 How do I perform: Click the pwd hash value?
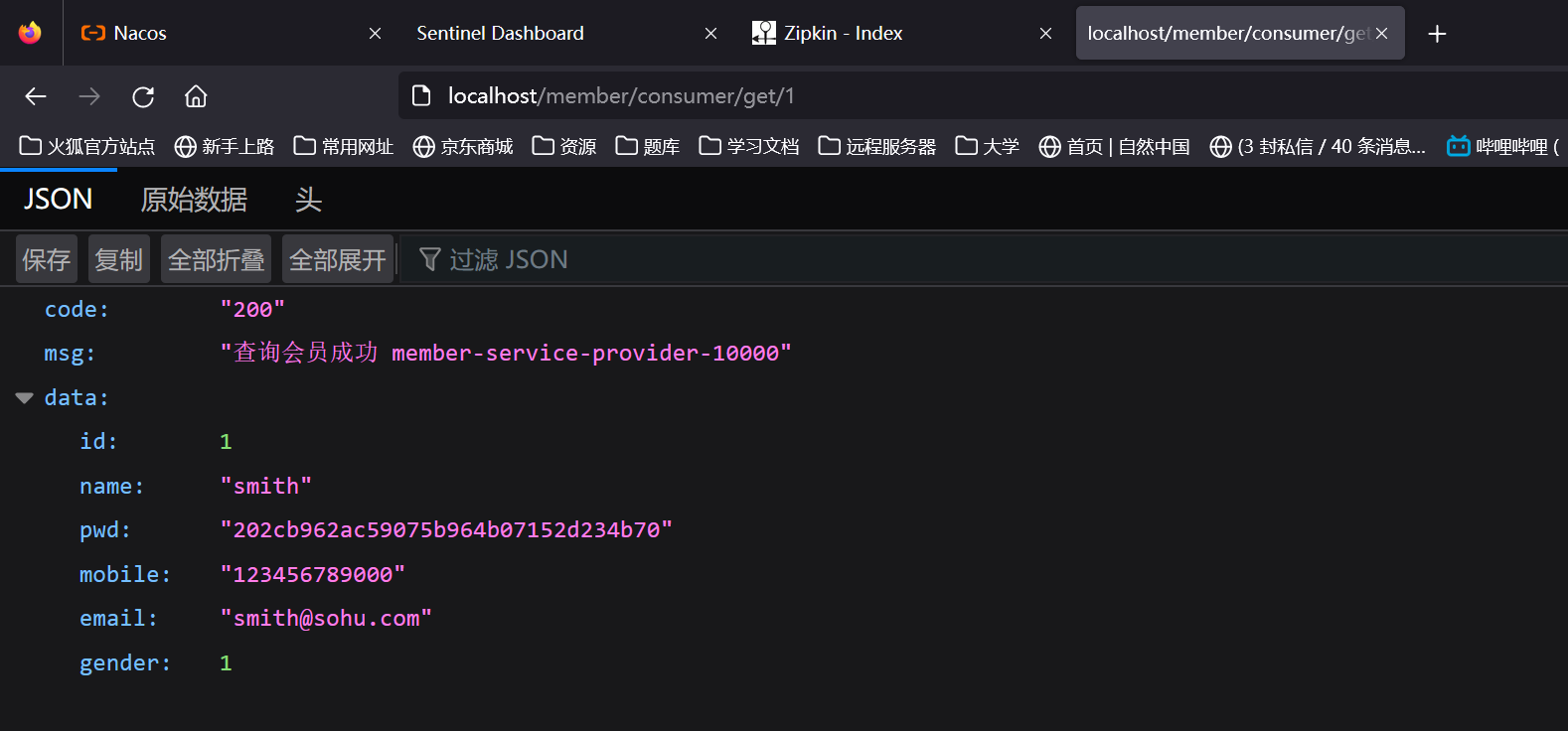(x=446, y=529)
